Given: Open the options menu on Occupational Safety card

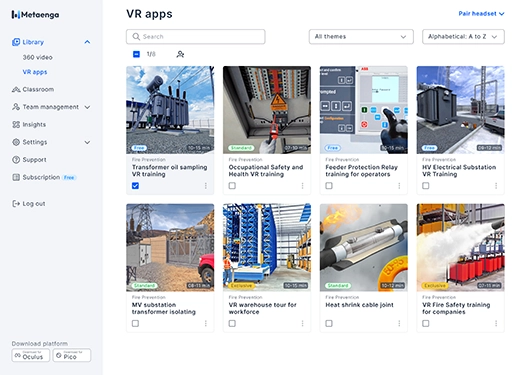Looking at the screenshot, I should coord(302,186).
